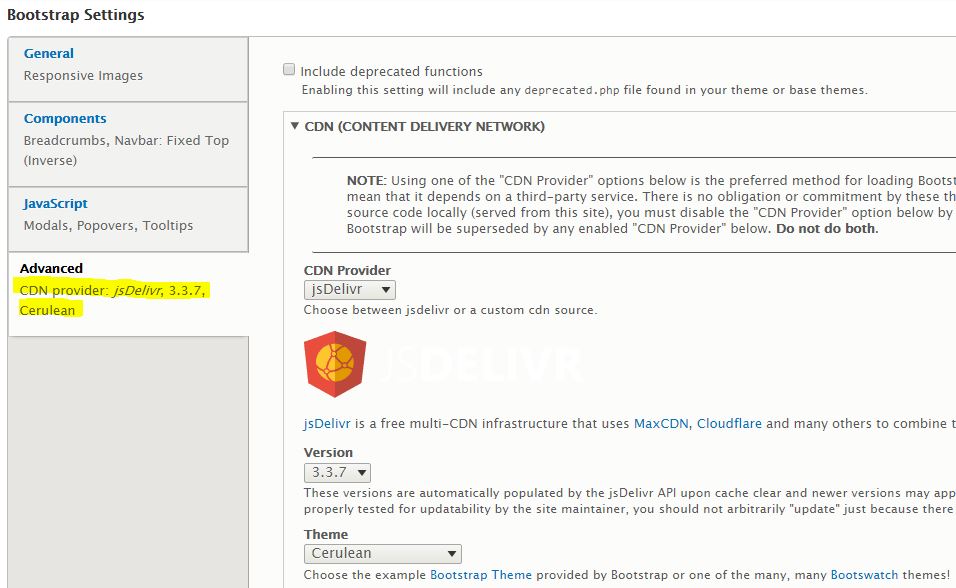Click the 'Modals, Popovers, Tooltips' summary text
The width and height of the screenshot is (956, 588).
point(109,226)
